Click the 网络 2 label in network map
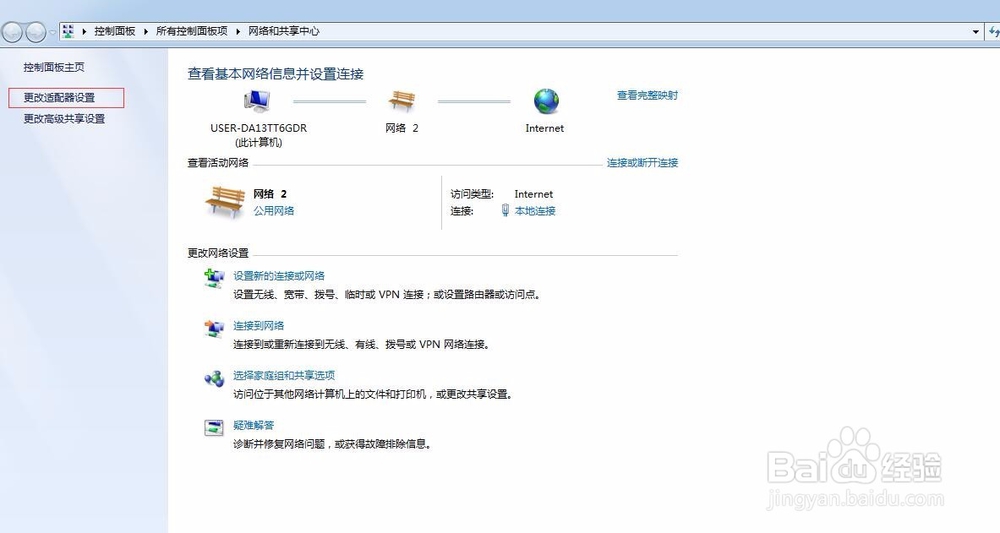 coord(402,128)
